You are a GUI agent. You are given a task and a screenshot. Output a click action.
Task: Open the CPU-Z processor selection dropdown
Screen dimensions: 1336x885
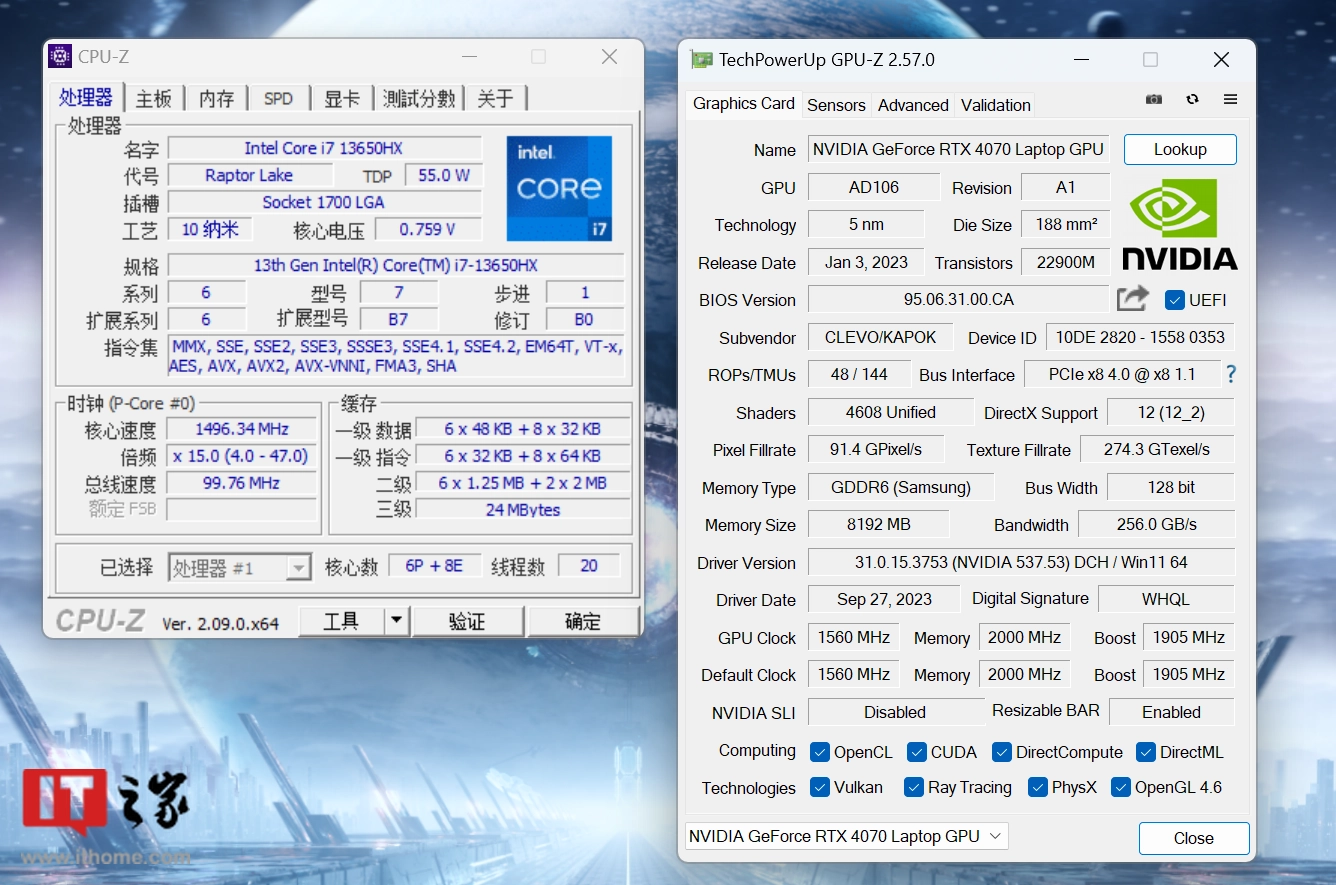coord(298,568)
